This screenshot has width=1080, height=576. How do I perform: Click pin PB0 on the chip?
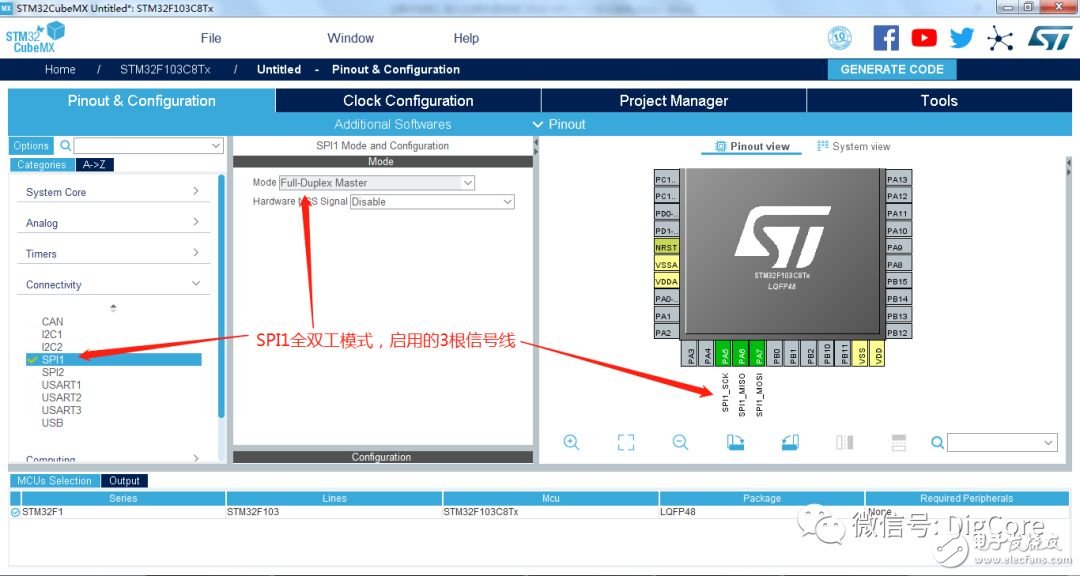[776, 353]
